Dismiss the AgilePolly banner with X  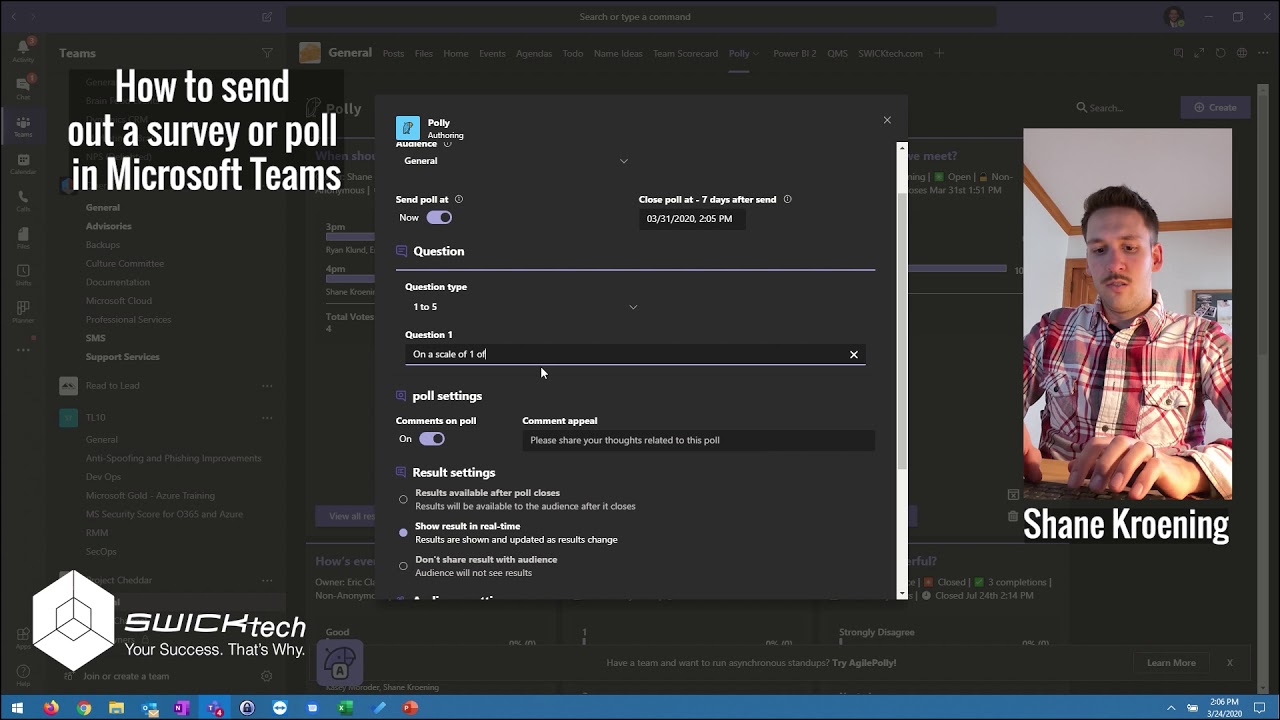pos(1230,663)
